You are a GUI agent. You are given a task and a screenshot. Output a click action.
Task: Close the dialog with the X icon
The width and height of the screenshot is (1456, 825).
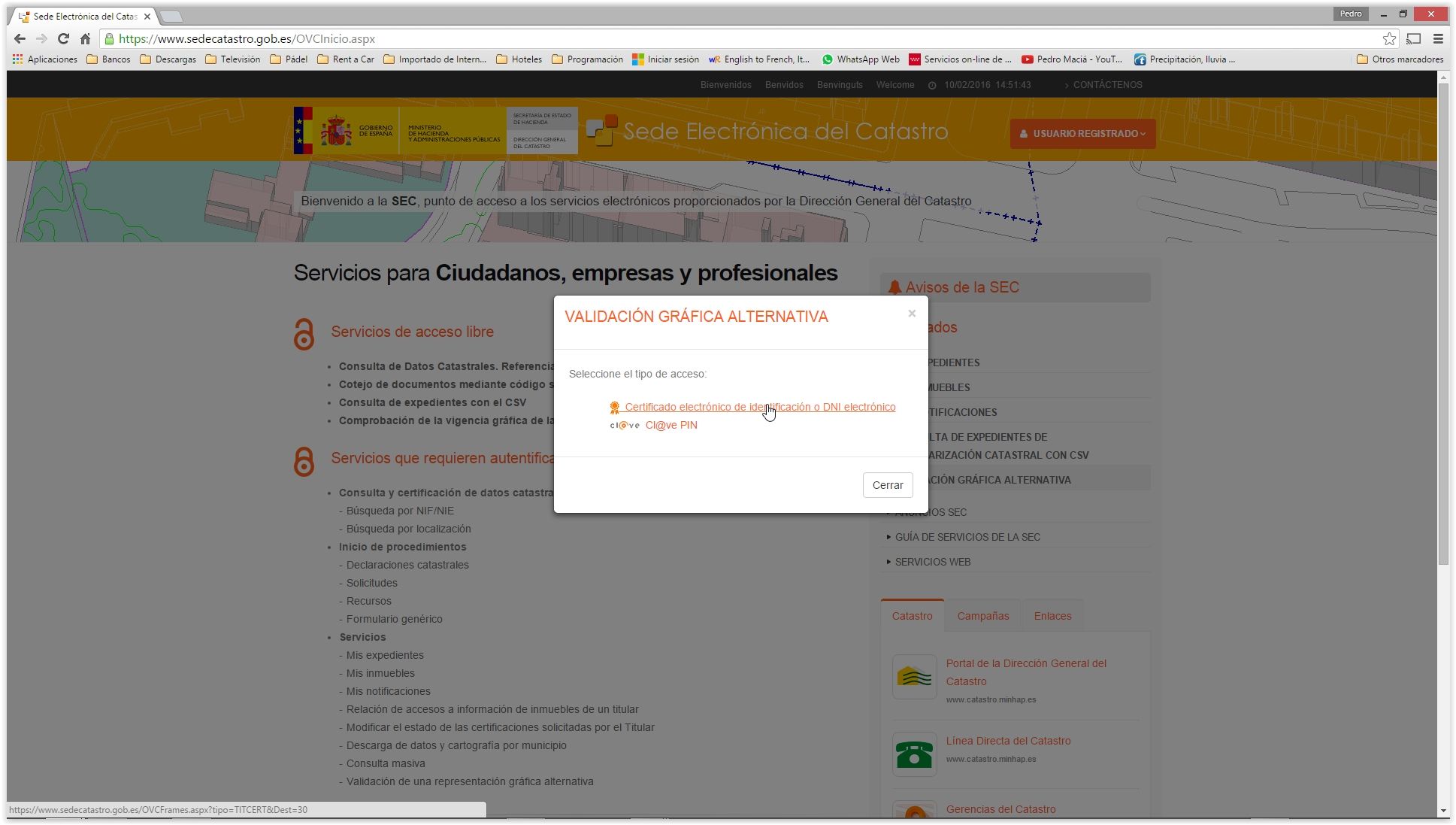[912, 314]
